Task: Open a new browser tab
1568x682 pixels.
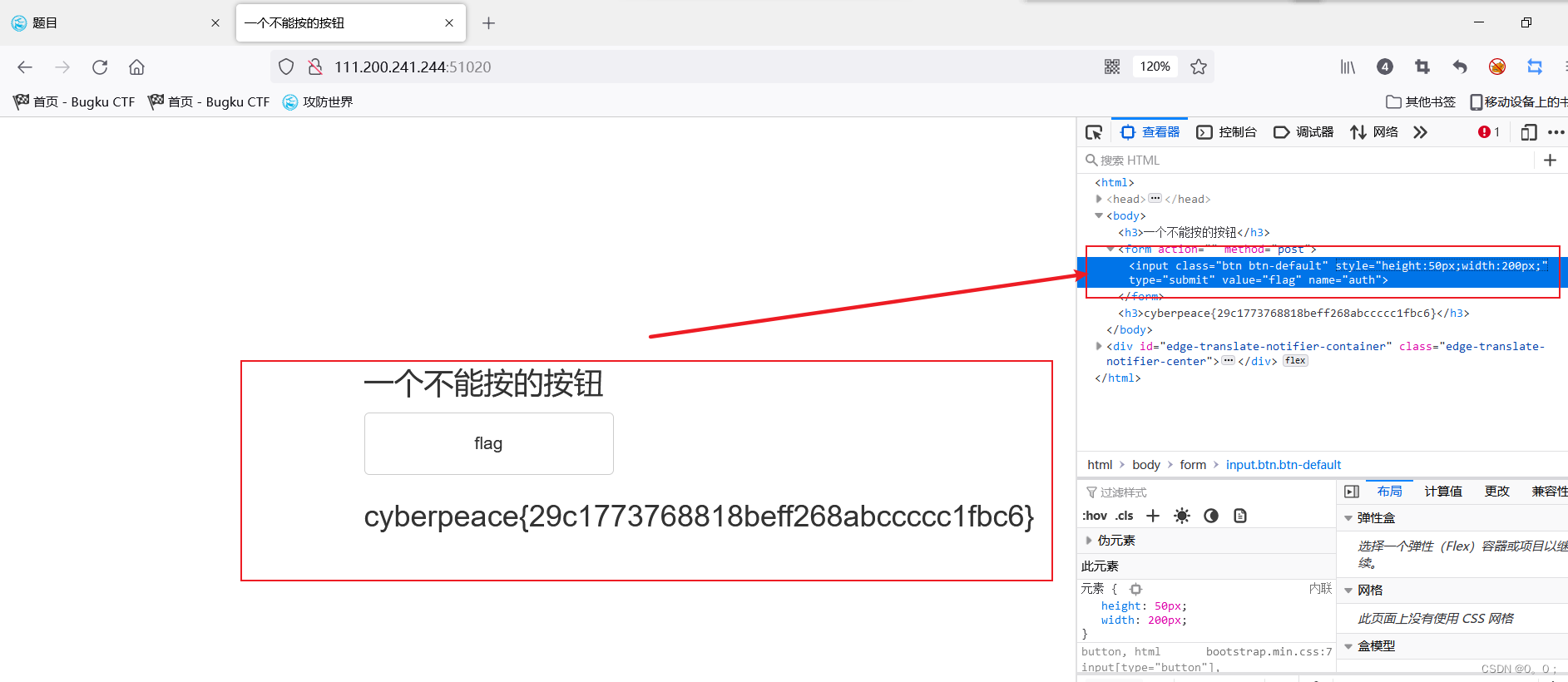Action: point(489,23)
